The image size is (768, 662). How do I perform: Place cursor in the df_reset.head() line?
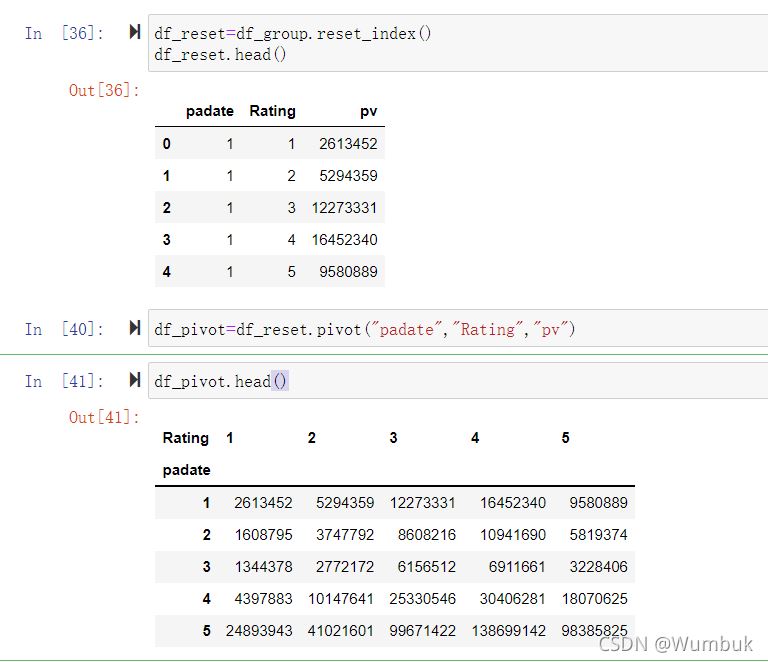(x=220, y=54)
